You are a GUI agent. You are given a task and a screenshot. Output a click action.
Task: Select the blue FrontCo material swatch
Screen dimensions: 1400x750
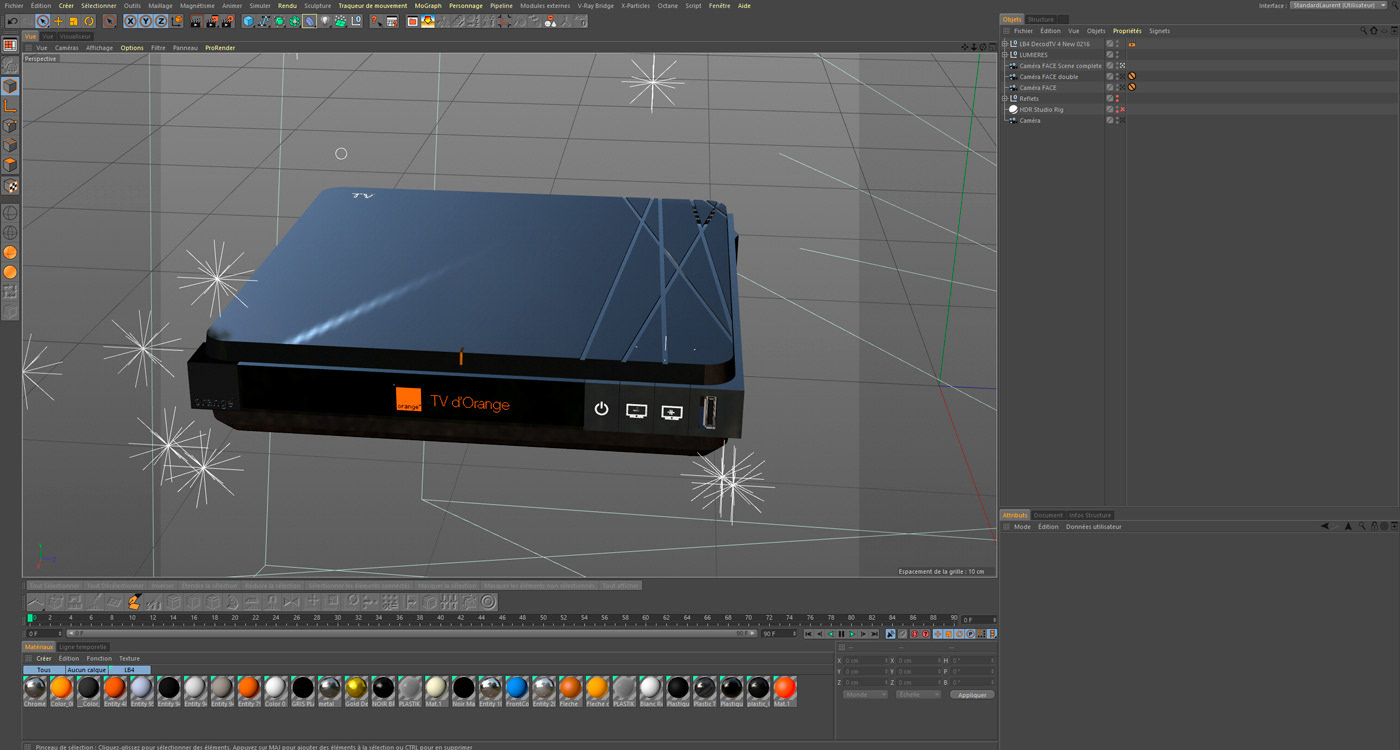pyautogui.click(x=516, y=691)
